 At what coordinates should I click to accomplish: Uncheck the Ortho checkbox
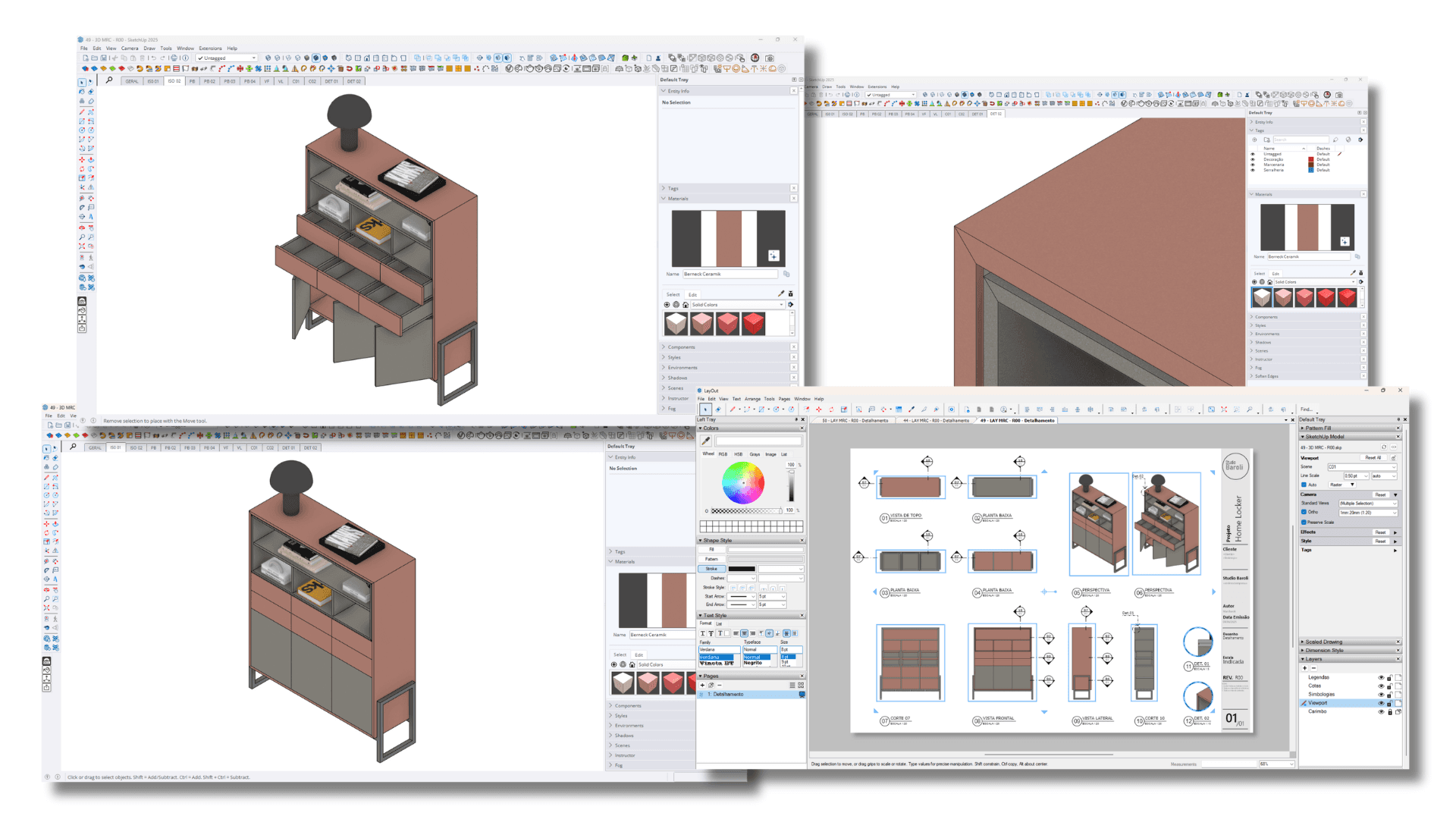1304,512
